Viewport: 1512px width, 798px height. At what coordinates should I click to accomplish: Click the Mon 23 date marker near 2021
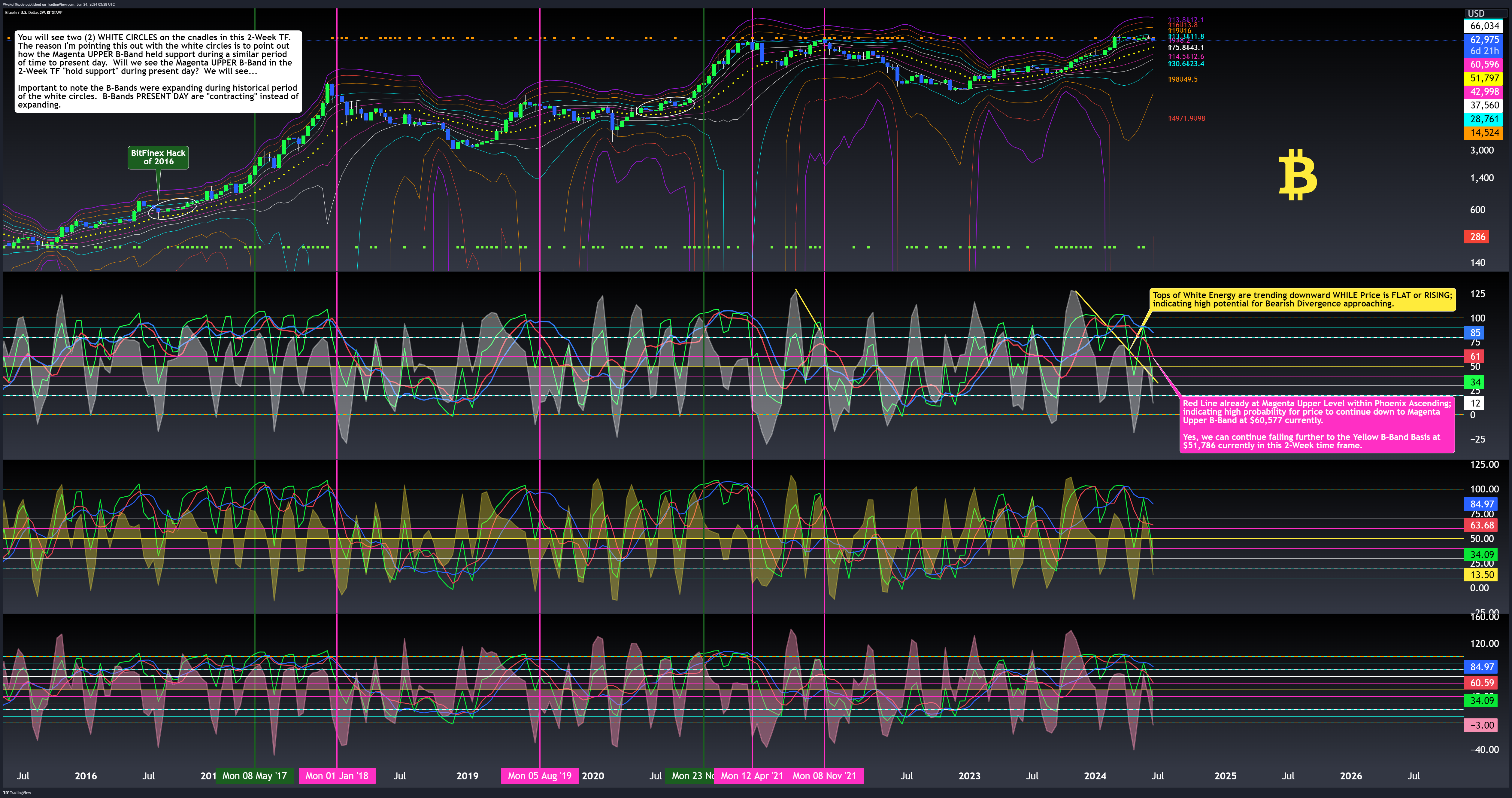(690, 776)
